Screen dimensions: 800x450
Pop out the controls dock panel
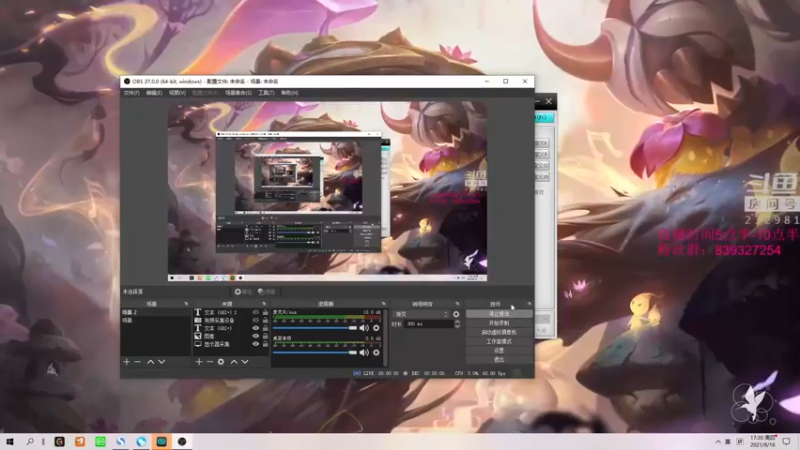point(529,304)
